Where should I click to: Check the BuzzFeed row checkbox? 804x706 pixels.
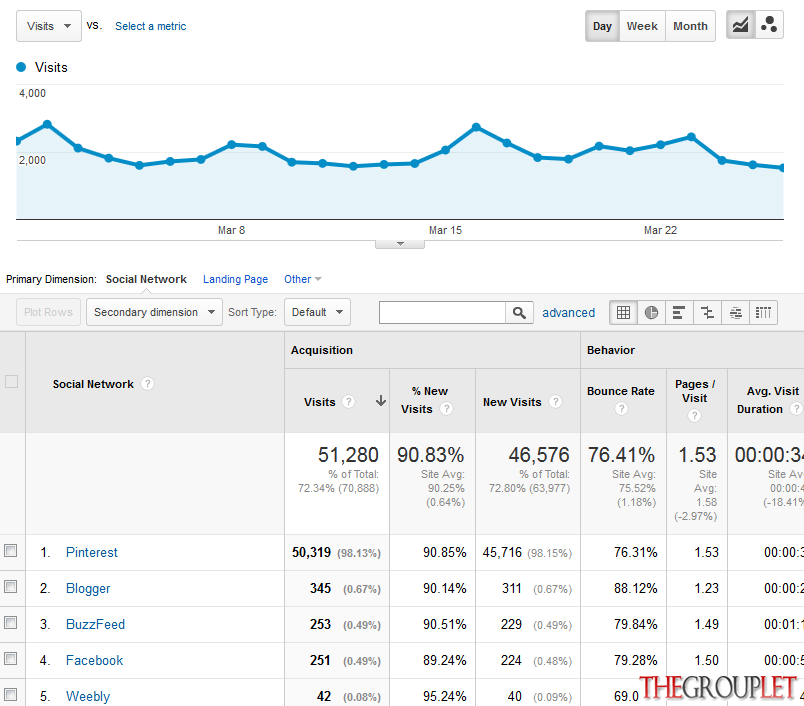coord(11,622)
